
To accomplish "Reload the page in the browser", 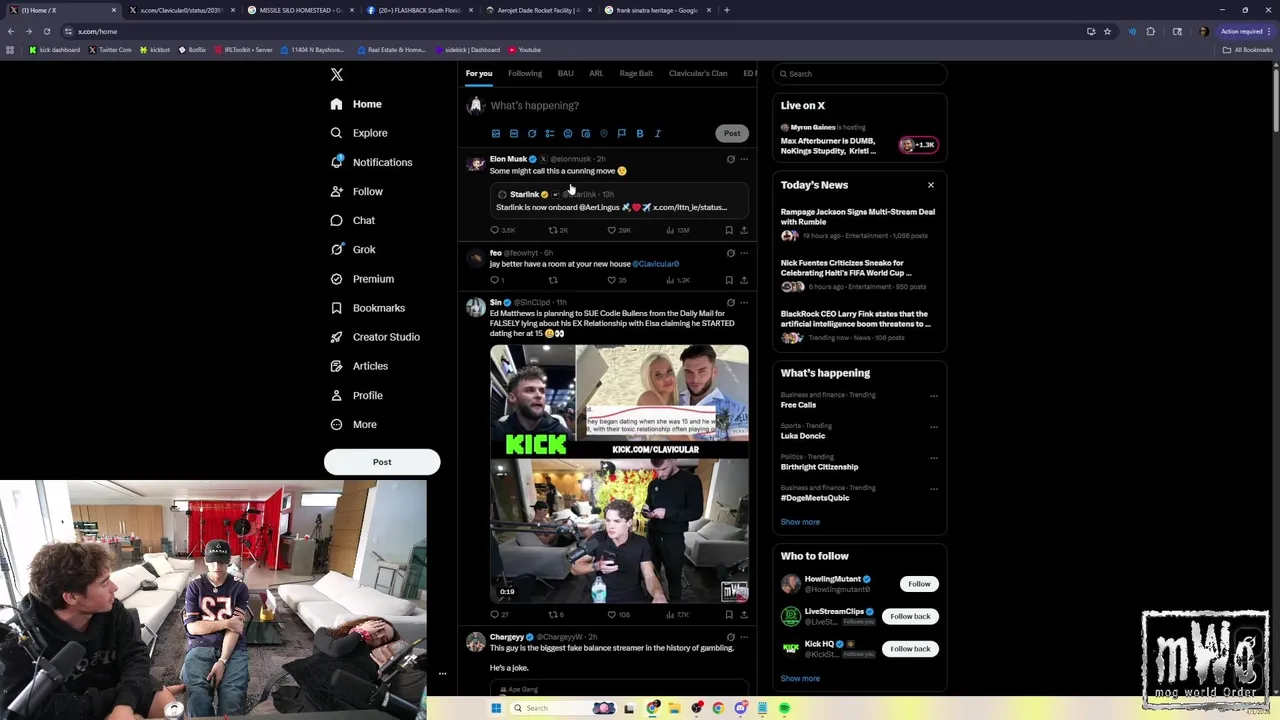I will (47, 31).
